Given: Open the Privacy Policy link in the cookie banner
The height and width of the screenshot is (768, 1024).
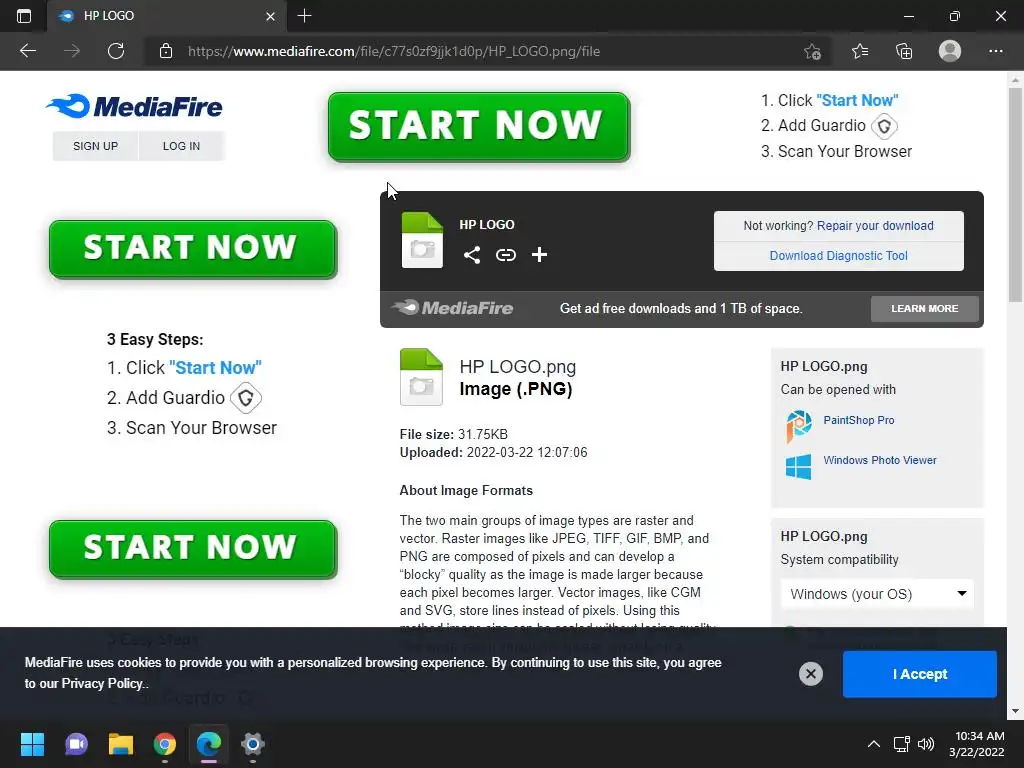Looking at the screenshot, I should coord(102,684).
